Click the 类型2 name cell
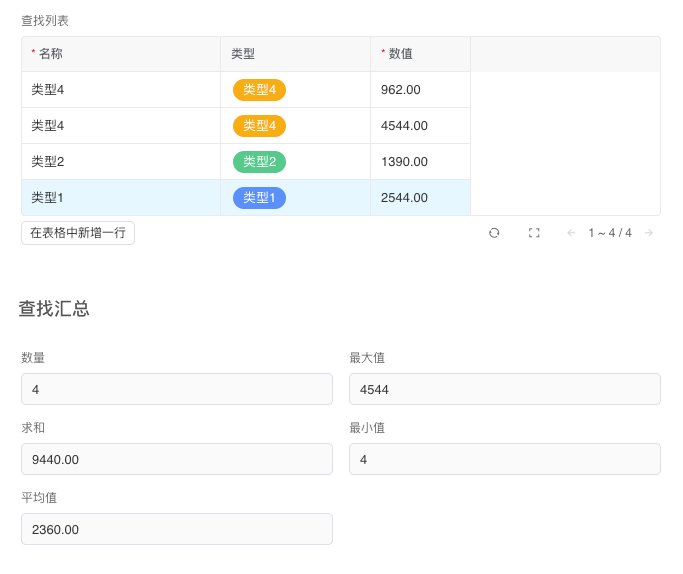Screen dimensions: 683x574 click(x=48, y=162)
